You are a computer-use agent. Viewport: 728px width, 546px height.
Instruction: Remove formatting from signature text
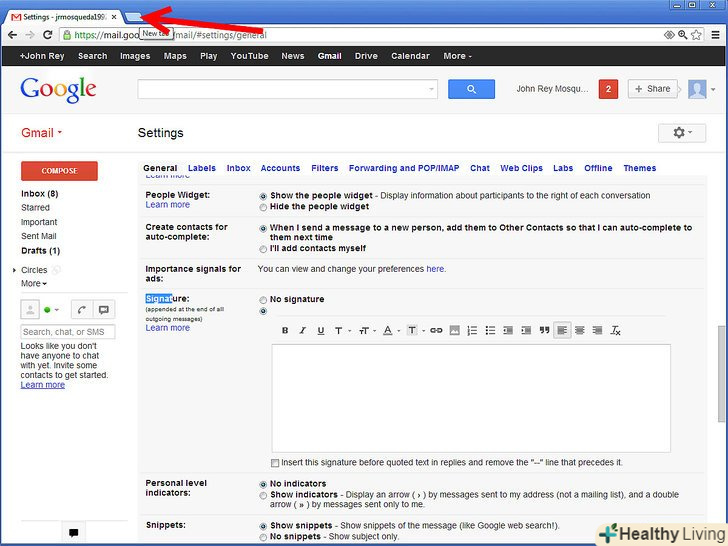point(616,331)
